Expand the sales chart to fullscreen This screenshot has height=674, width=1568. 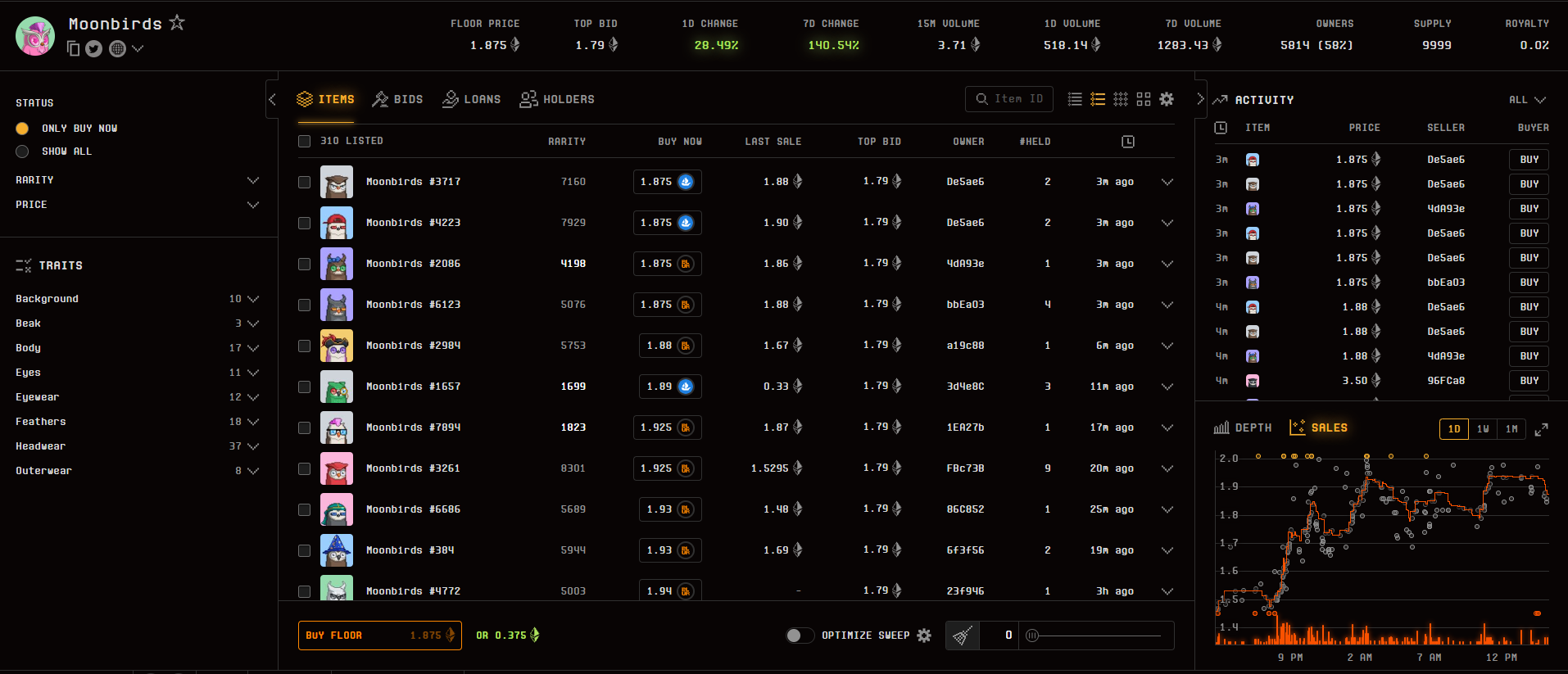pos(1541,429)
